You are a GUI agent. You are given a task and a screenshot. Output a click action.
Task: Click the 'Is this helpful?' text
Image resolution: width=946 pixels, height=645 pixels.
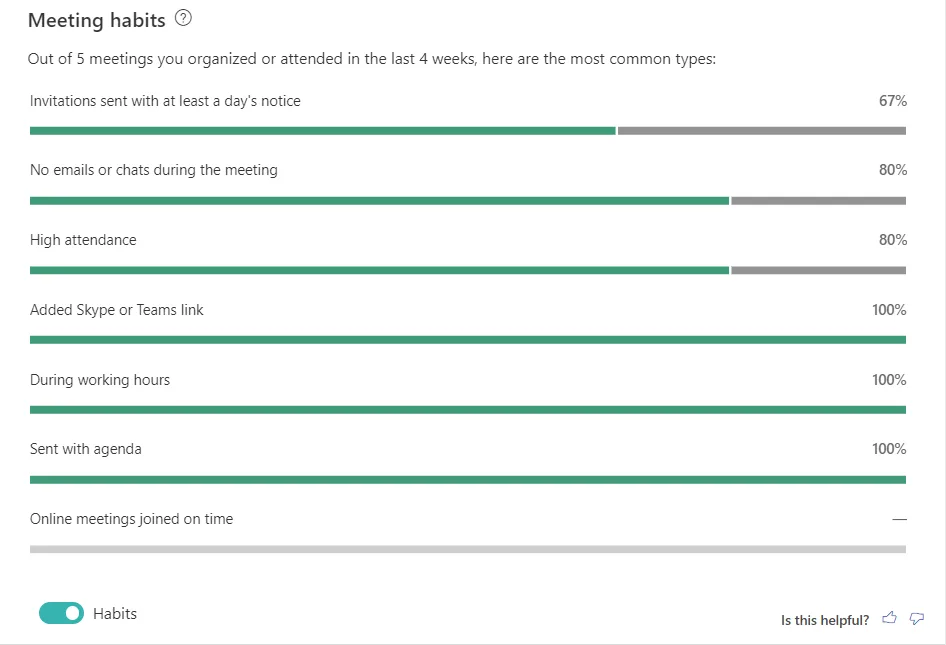click(825, 620)
